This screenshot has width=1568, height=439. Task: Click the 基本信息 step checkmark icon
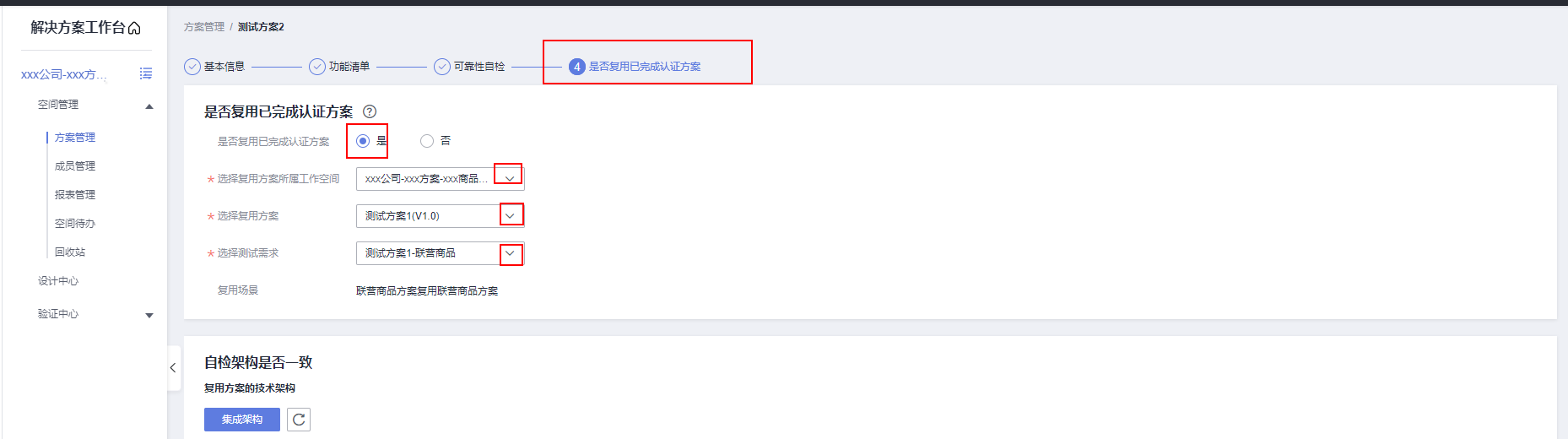[x=192, y=67]
